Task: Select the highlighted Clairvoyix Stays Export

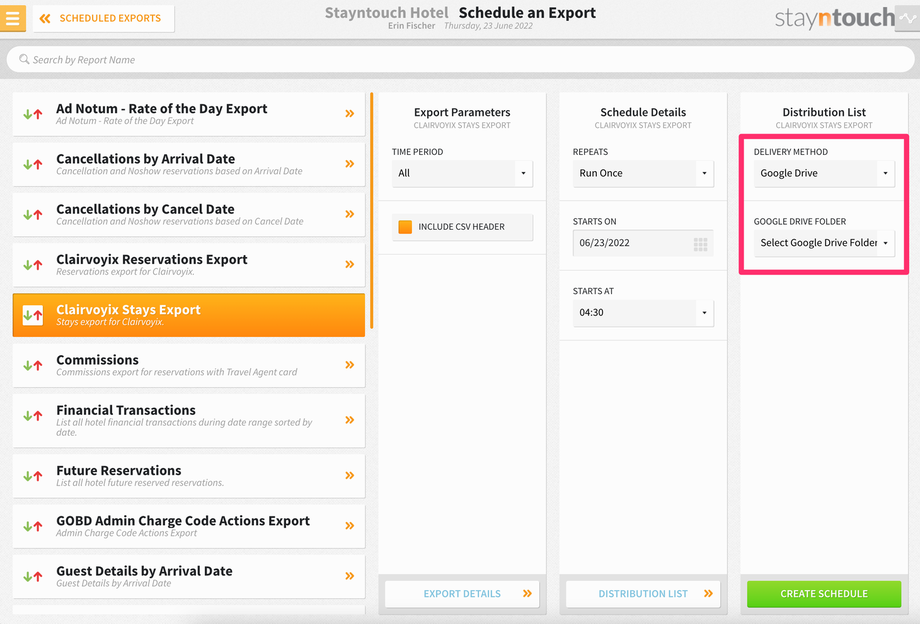Action: [x=188, y=316]
